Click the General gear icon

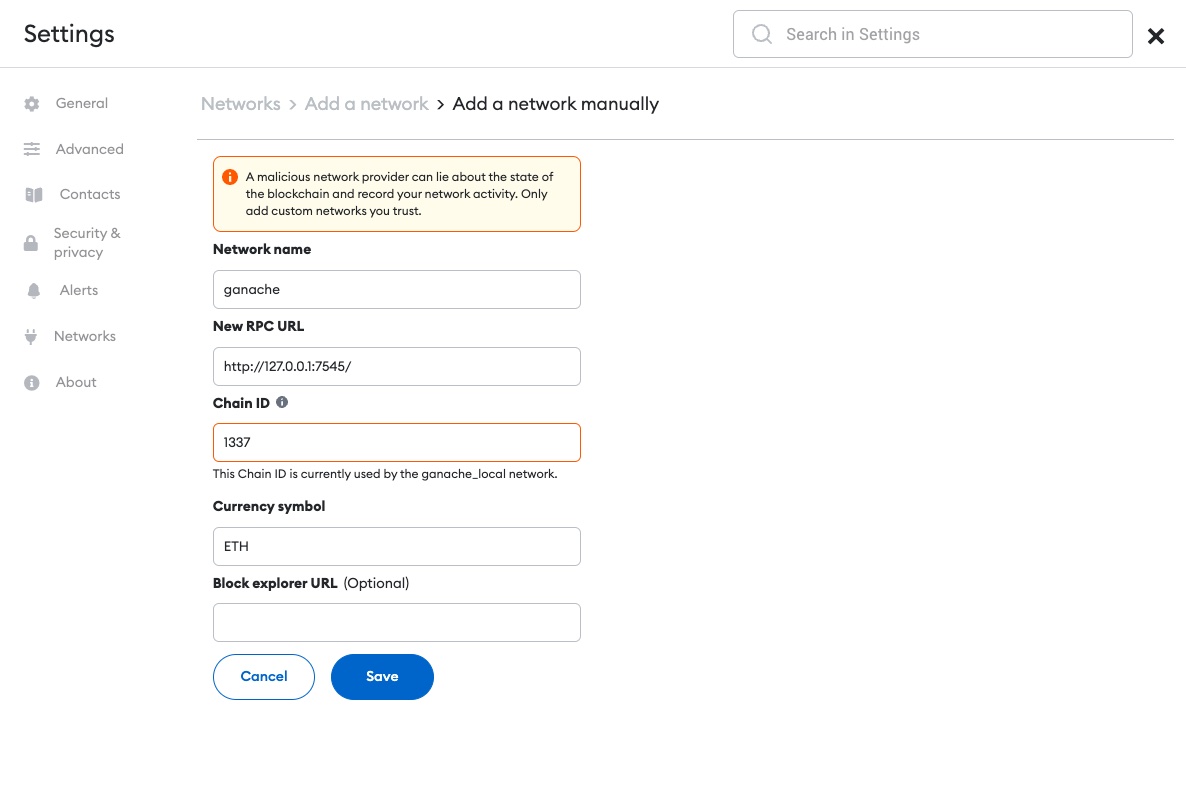click(x=32, y=104)
